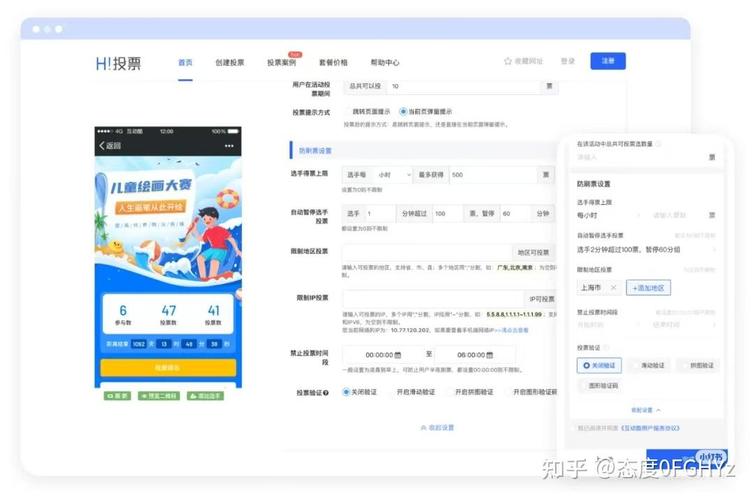Open the 创建投票 menu item
Image resolution: width=755 pixels, height=500 pixels.
(229, 63)
